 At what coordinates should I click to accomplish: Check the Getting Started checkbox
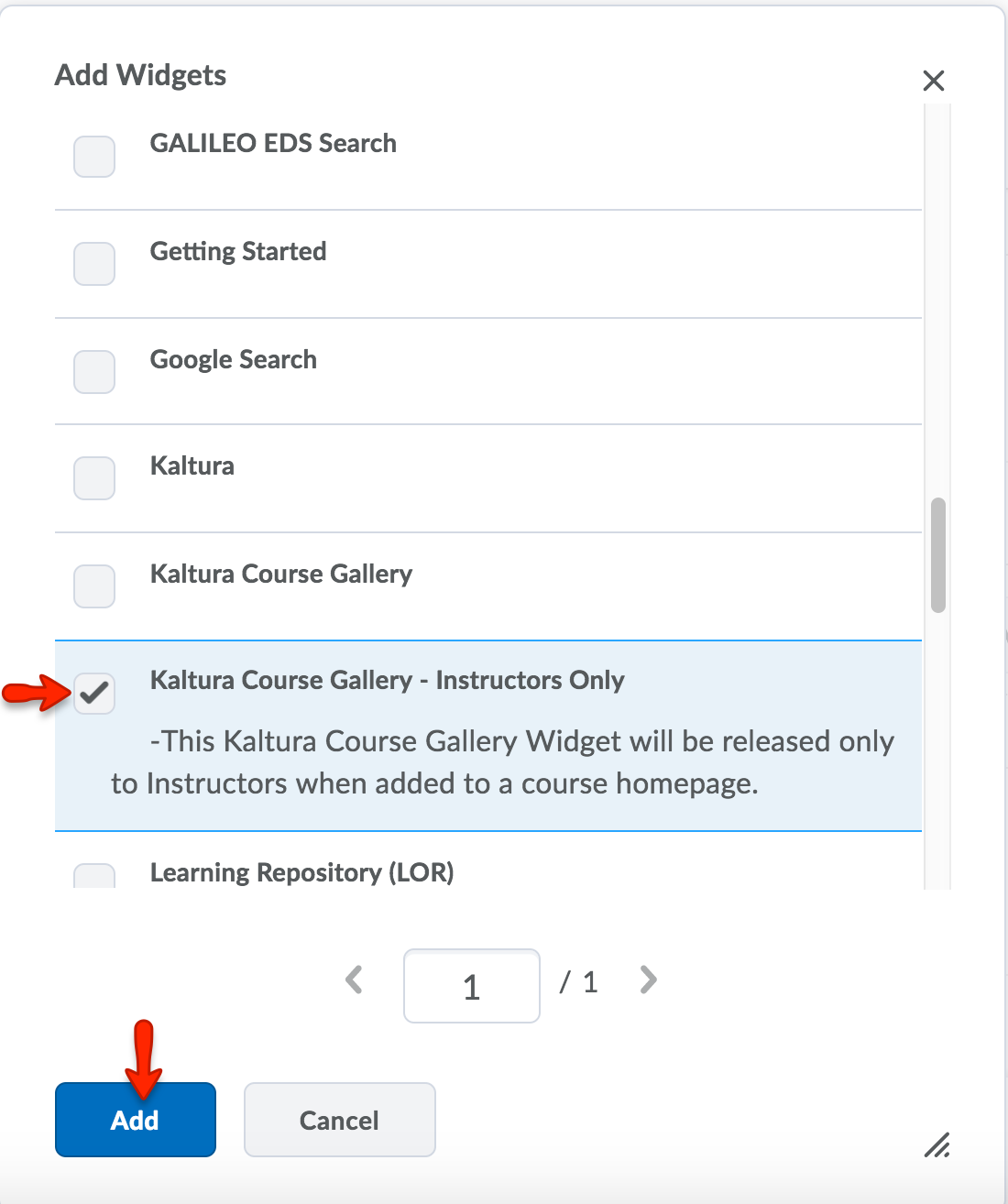click(94, 264)
